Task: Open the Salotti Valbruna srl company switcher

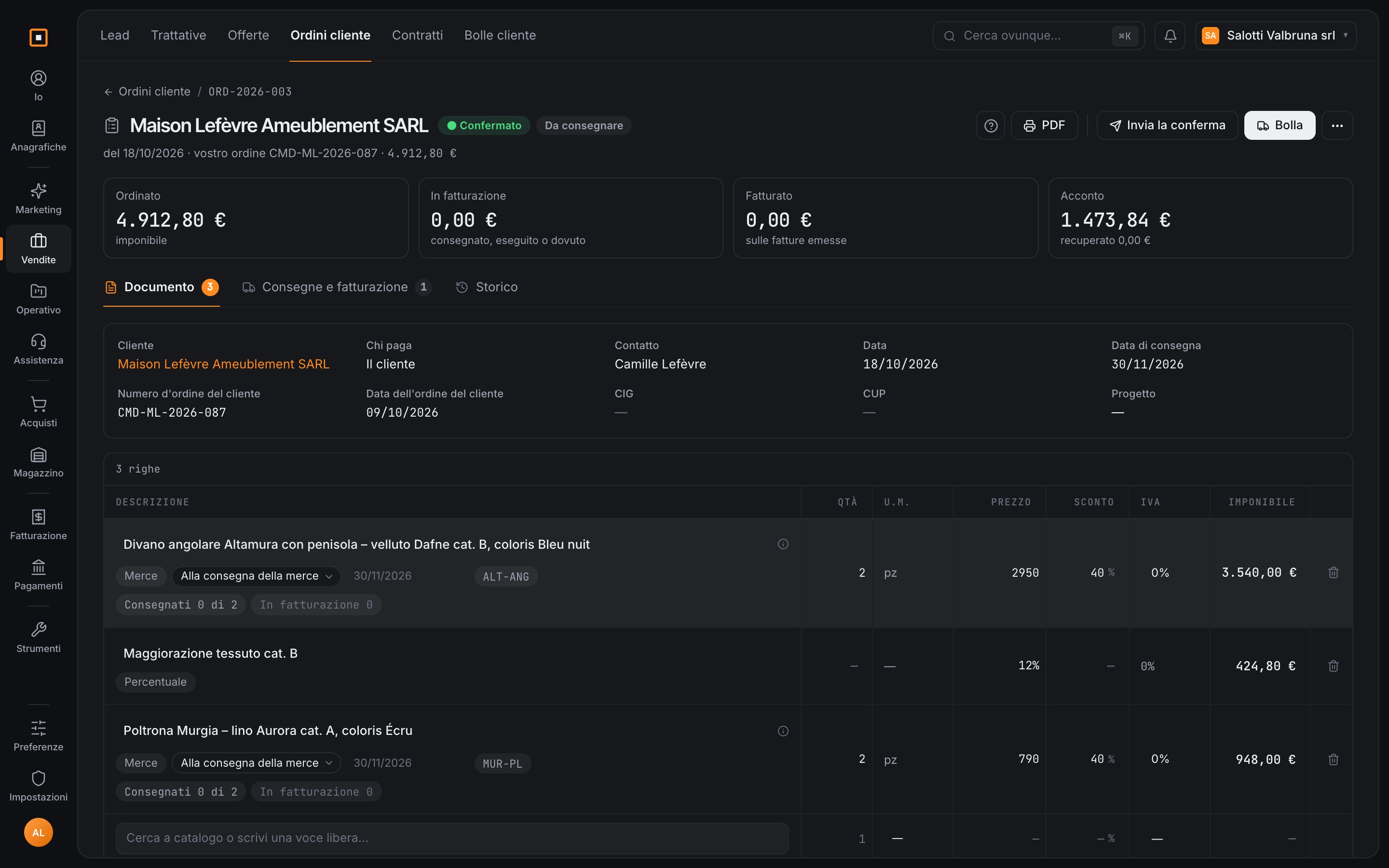Action: tap(1275, 36)
